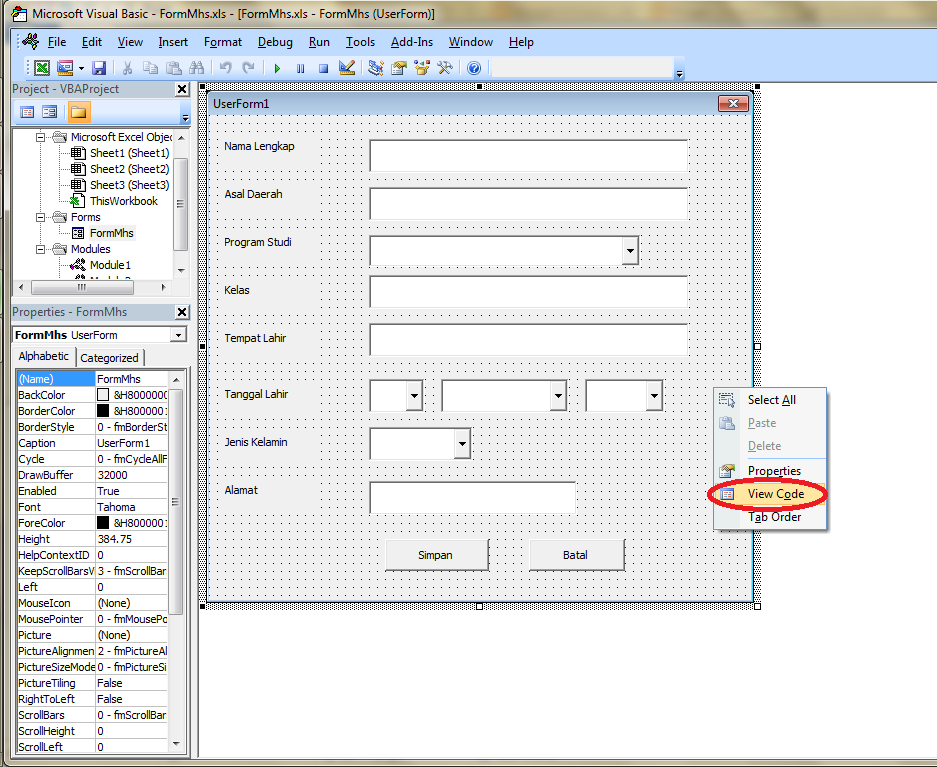Viewport: 937px width, 767px height.
Task: Open the Debug menu
Action: [x=275, y=42]
